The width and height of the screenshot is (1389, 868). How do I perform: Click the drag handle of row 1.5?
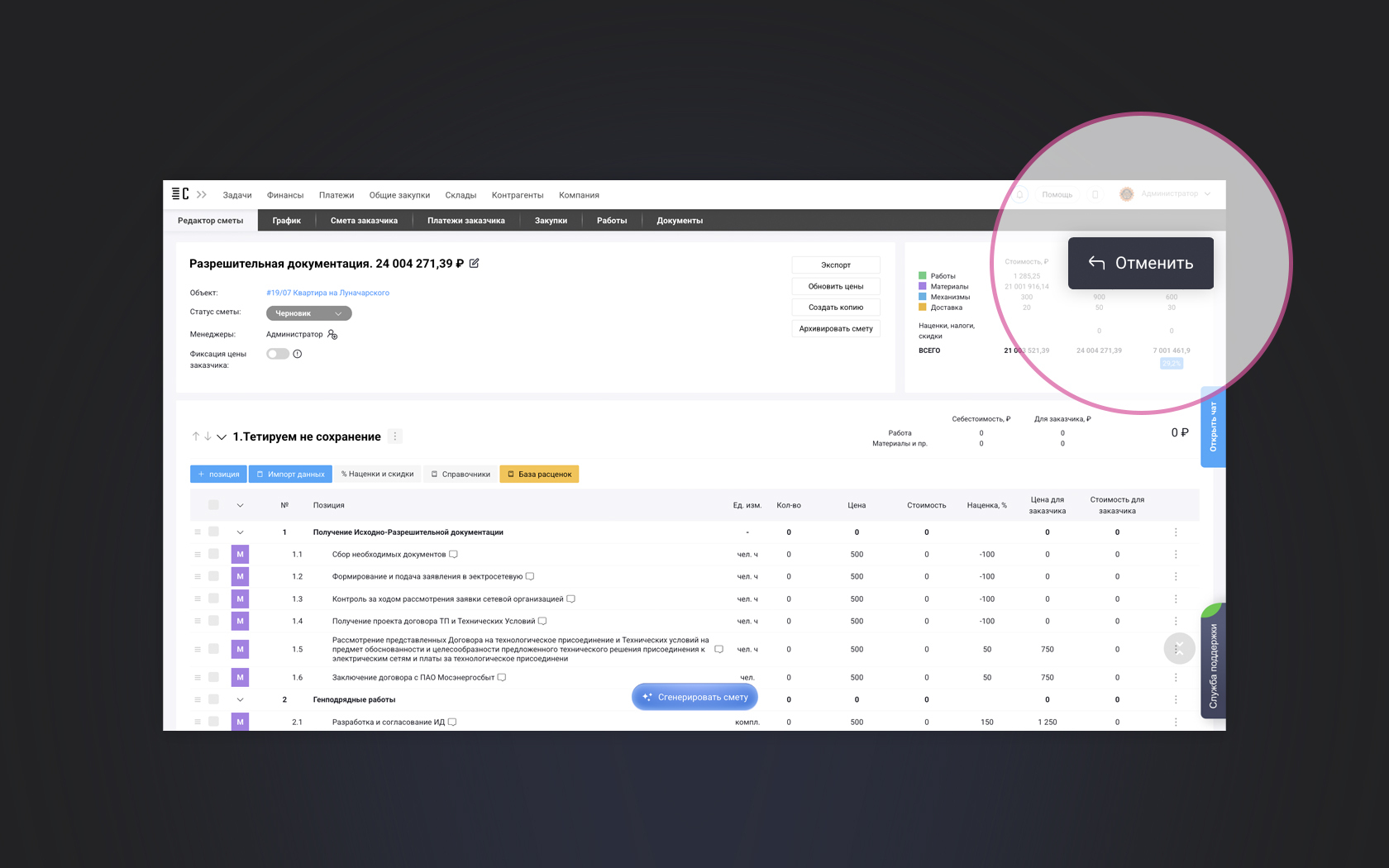(x=198, y=650)
